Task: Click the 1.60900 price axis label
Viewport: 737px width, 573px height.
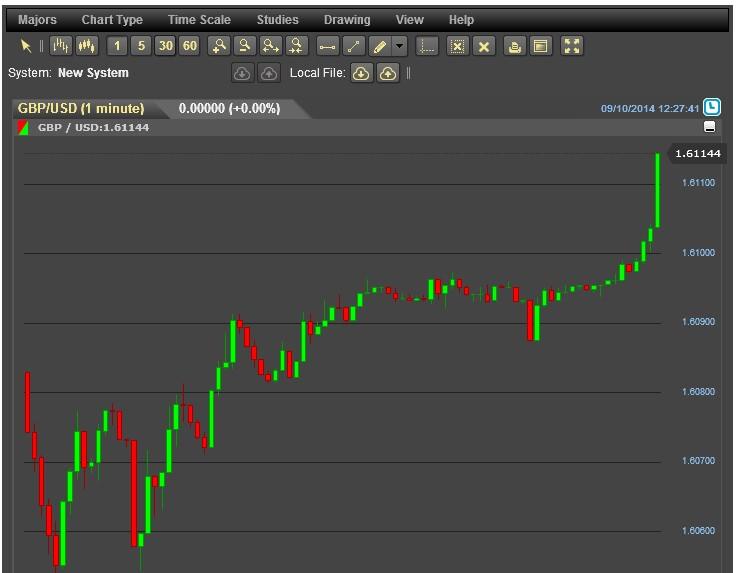Action: 698,322
